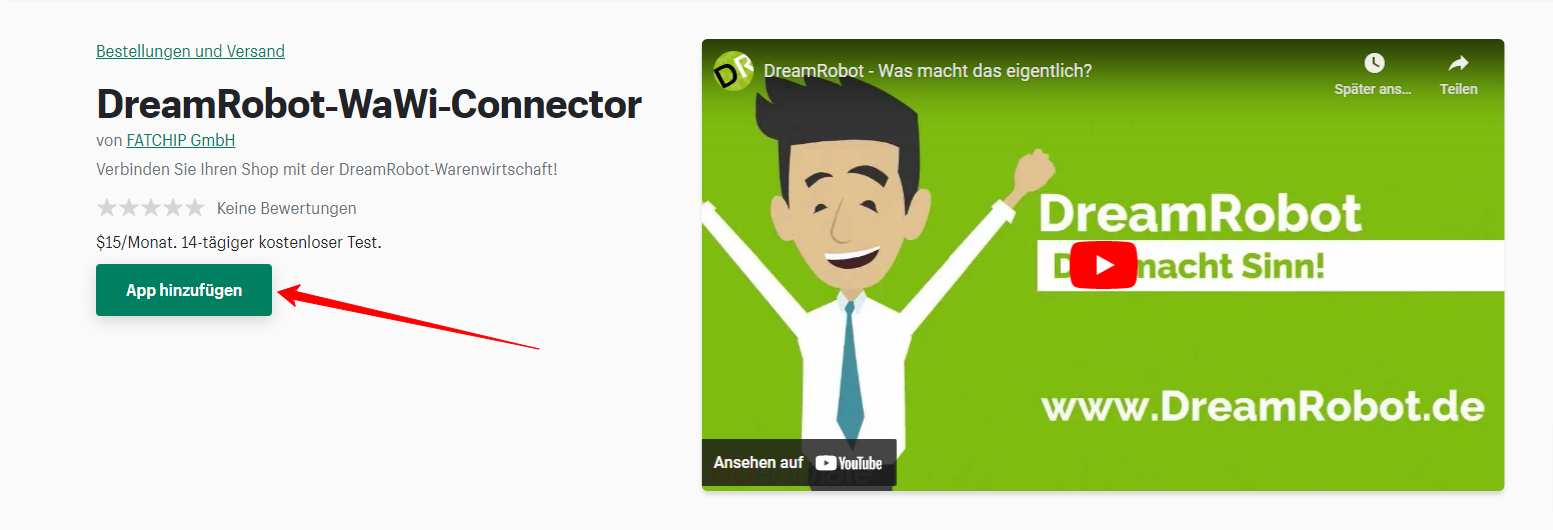Screen dimensions: 1553x530
Task: Select the first rating star
Action: coord(107,208)
